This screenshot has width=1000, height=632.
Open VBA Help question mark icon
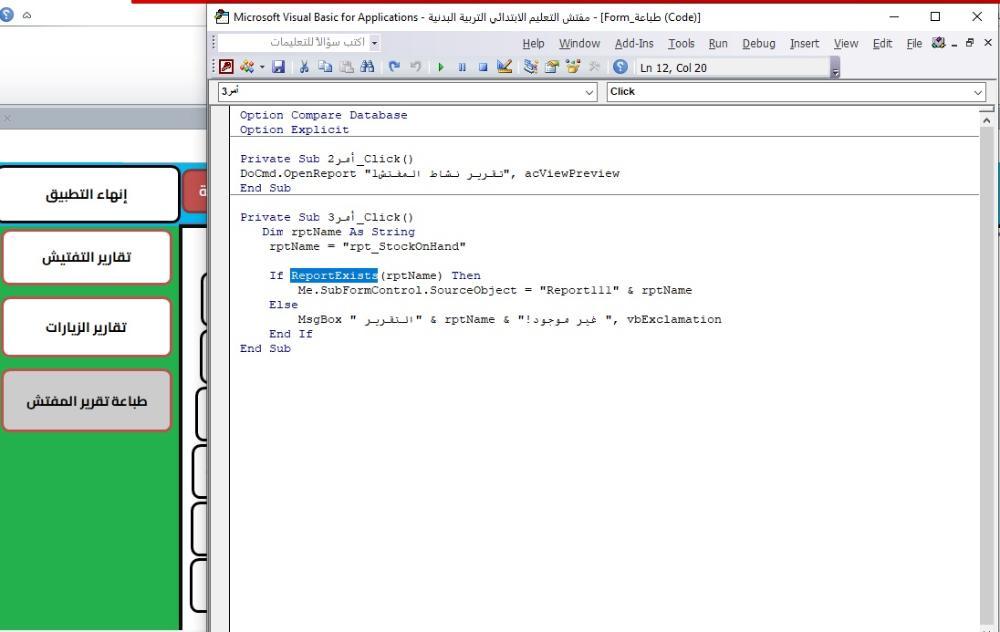coord(620,68)
